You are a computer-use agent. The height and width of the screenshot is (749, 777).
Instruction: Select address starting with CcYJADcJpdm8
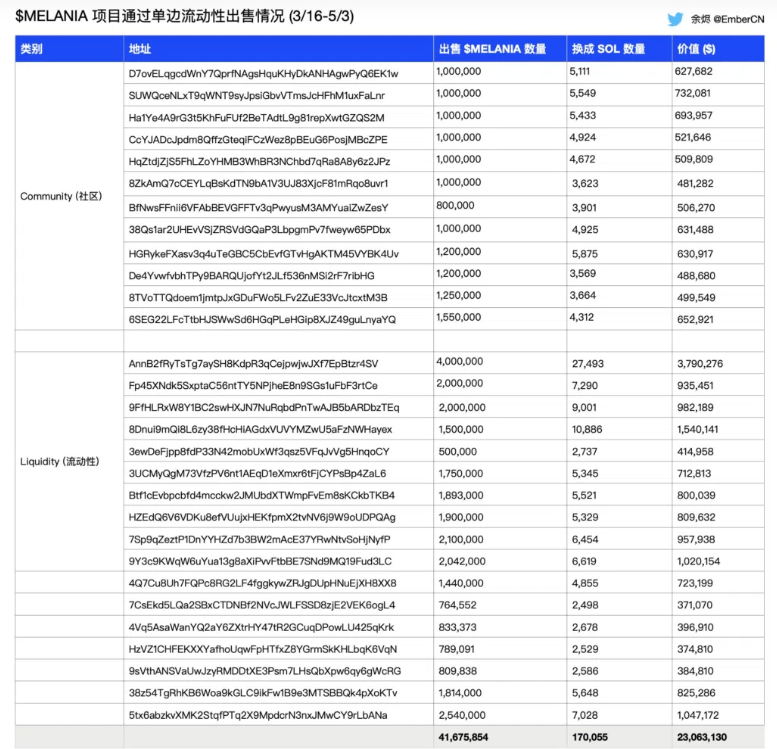point(258,140)
